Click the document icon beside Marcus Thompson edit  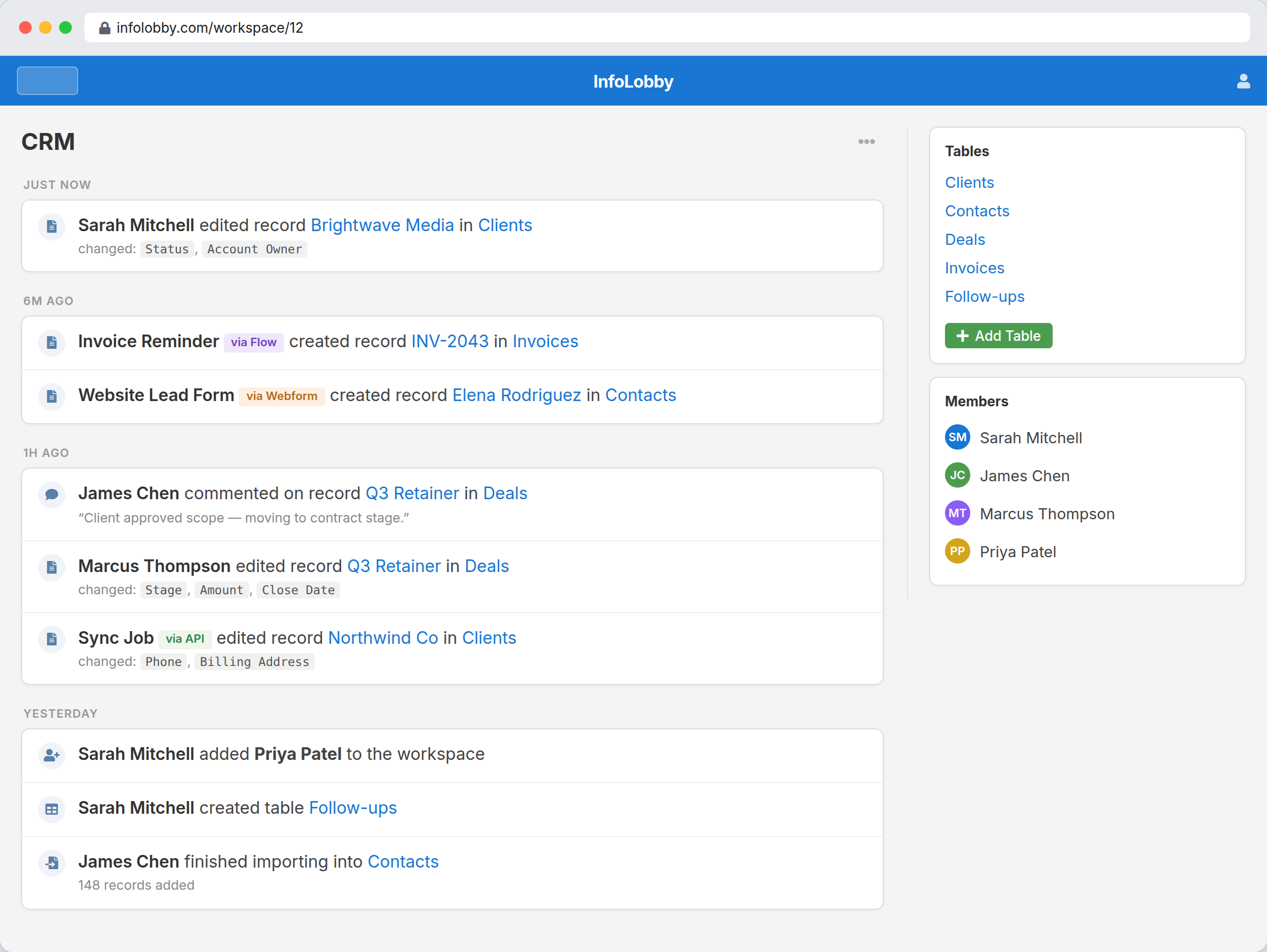pyautogui.click(x=52, y=567)
